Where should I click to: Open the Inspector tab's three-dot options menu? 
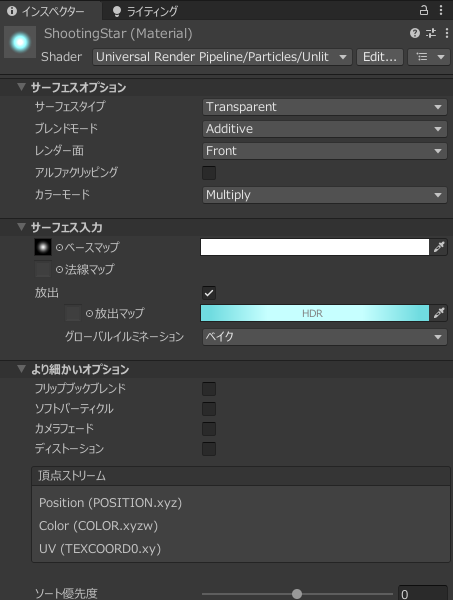point(441,10)
